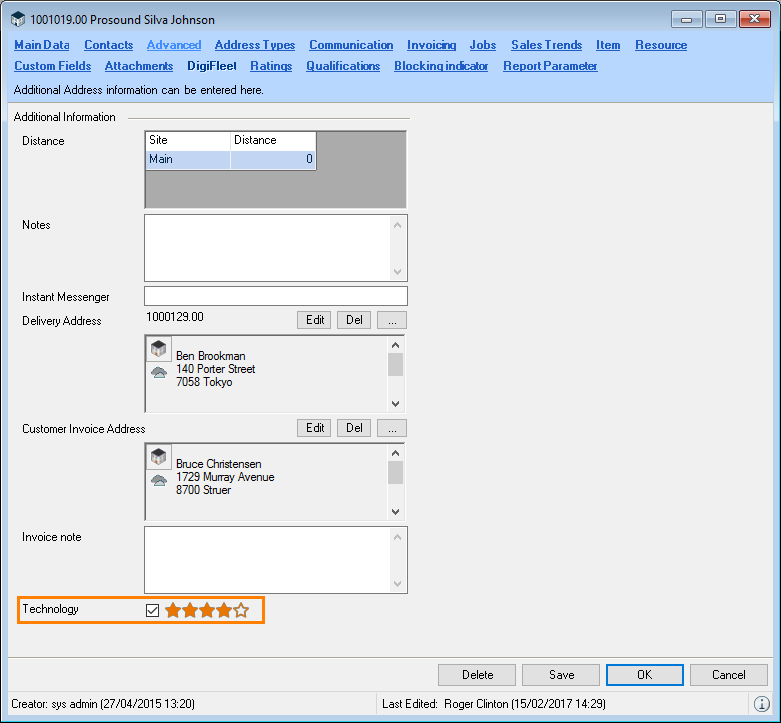Set Technology rating to five stars
The height and width of the screenshot is (723, 781).
click(x=241, y=610)
